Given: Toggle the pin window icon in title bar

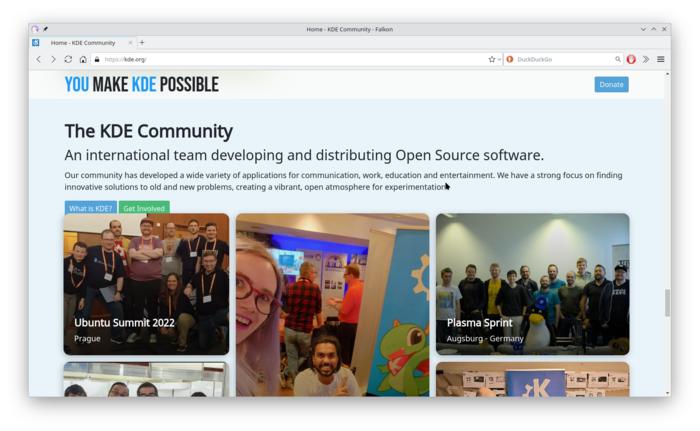Looking at the screenshot, I should pyautogui.click(x=45, y=29).
